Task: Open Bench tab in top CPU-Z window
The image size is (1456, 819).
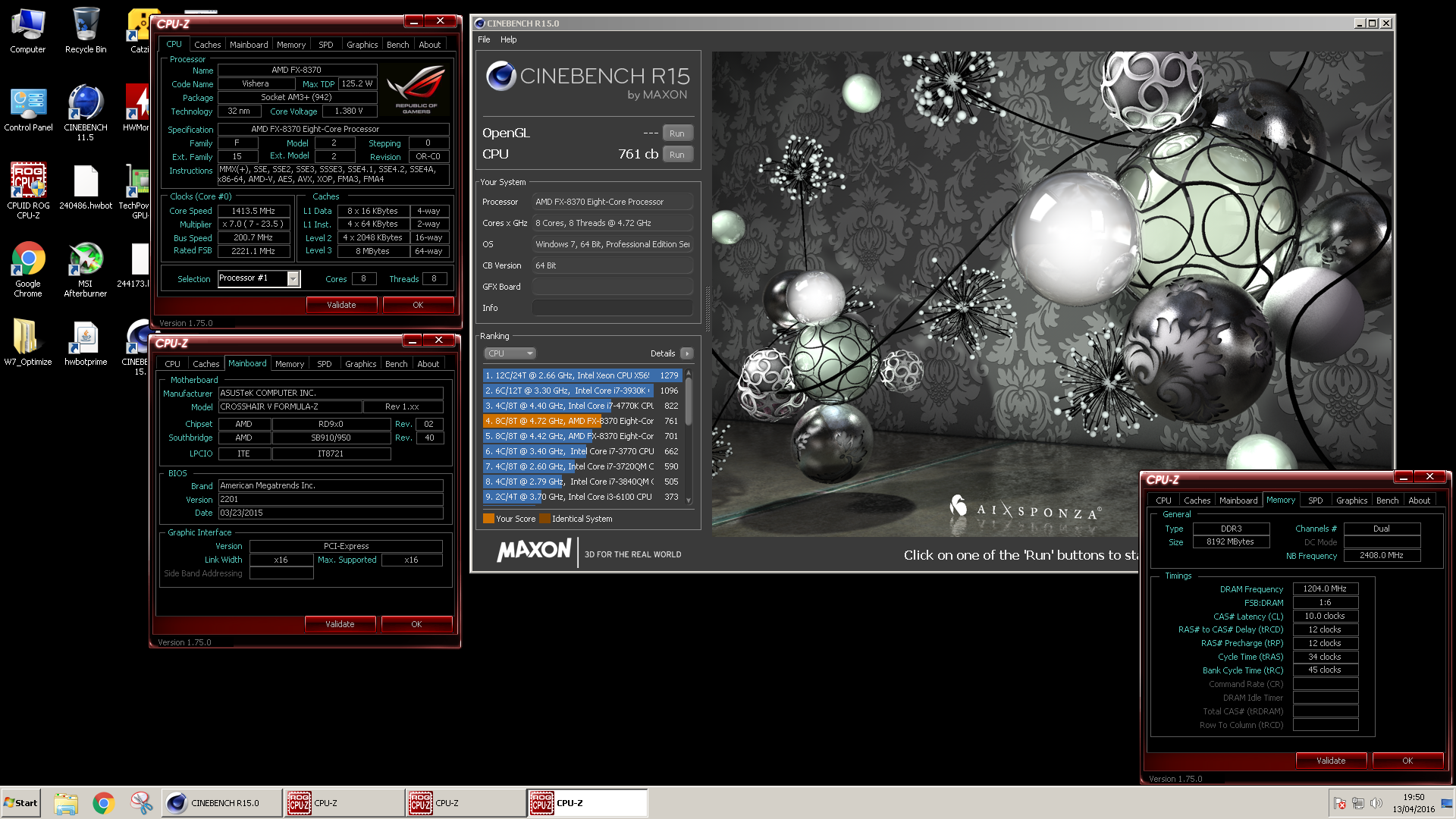Action: [x=397, y=45]
